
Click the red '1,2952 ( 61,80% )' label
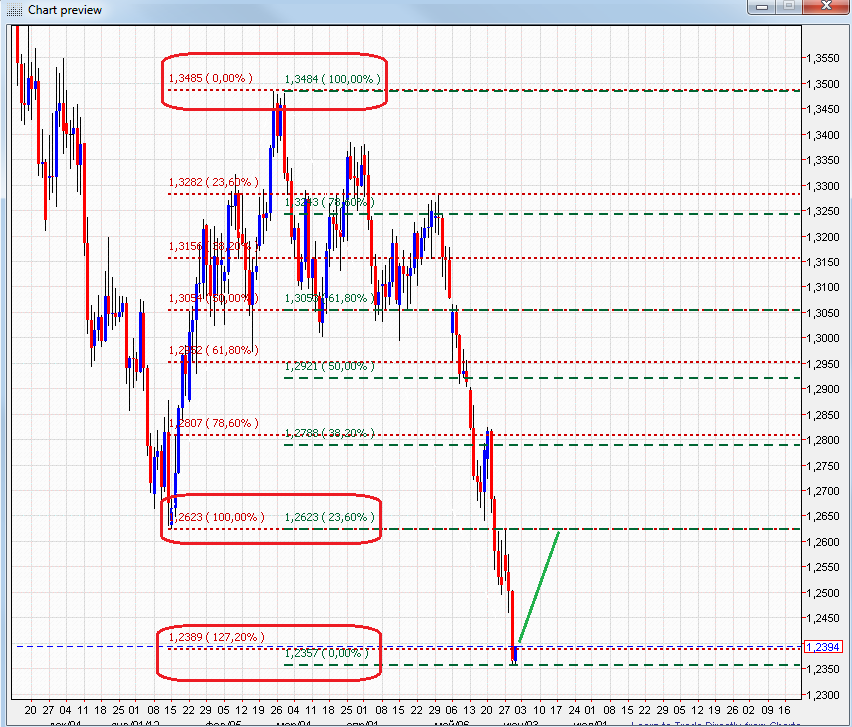(213, 350)
